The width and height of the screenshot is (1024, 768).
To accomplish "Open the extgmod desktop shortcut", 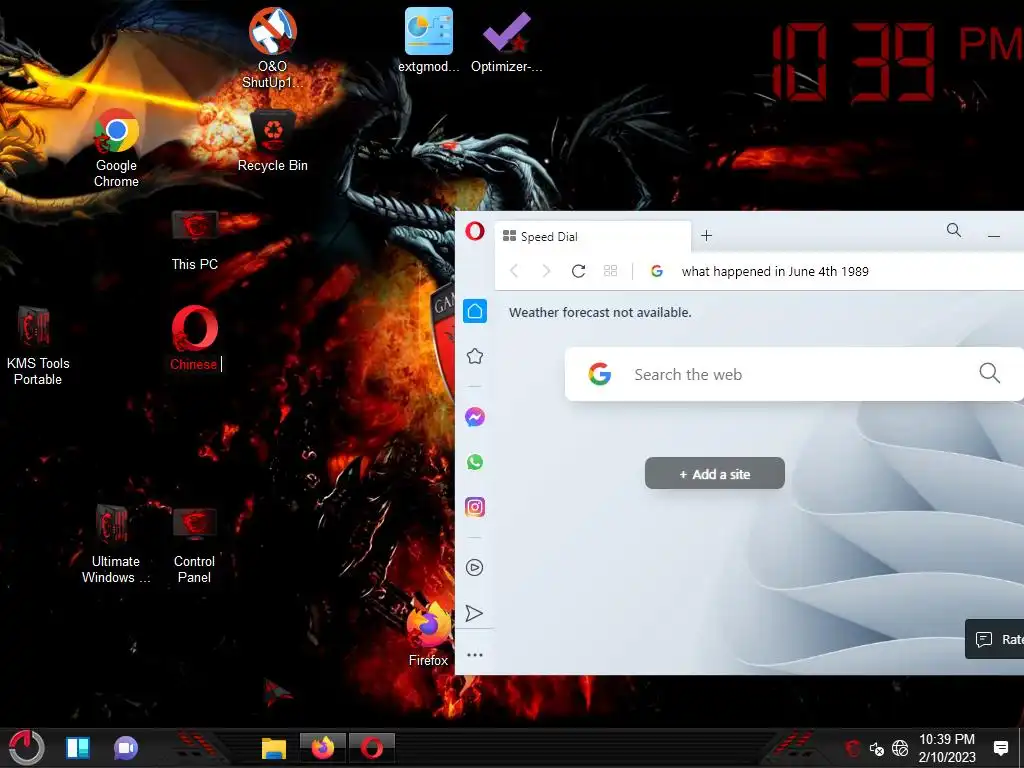I will 428,40.
